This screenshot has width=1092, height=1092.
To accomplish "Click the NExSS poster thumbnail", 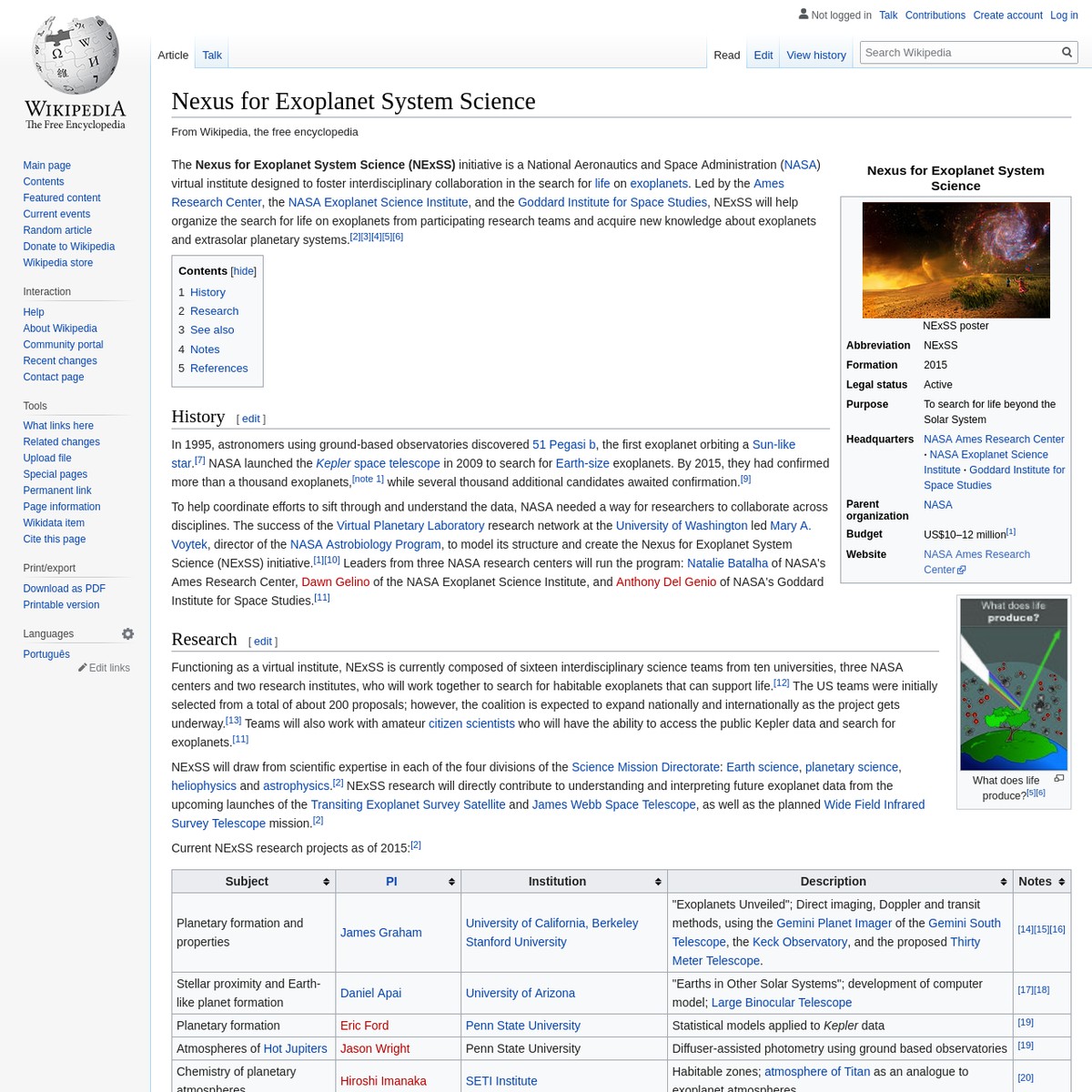I will (x=955, y=259).
